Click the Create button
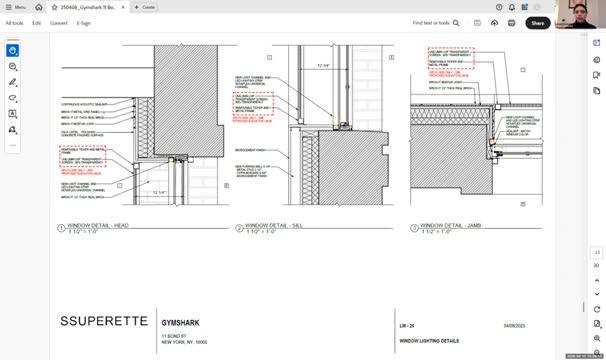606x360 pixels. point(144,7)
